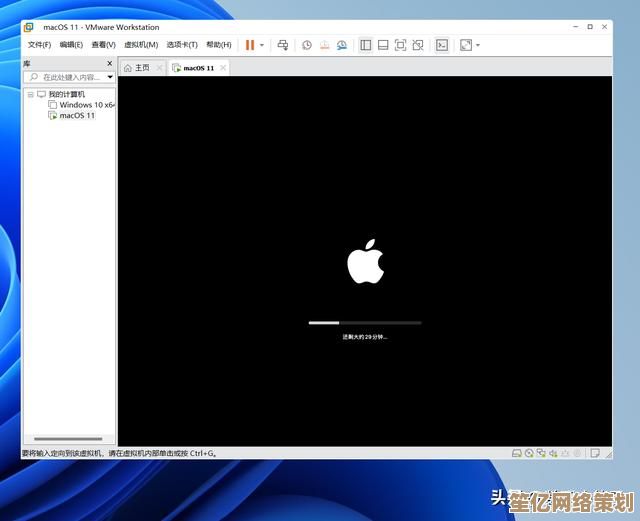The width and height of the screenshot is (640, 521).
Task: Click the dimmed round device status icon
Action: click(x=577, y=453)
